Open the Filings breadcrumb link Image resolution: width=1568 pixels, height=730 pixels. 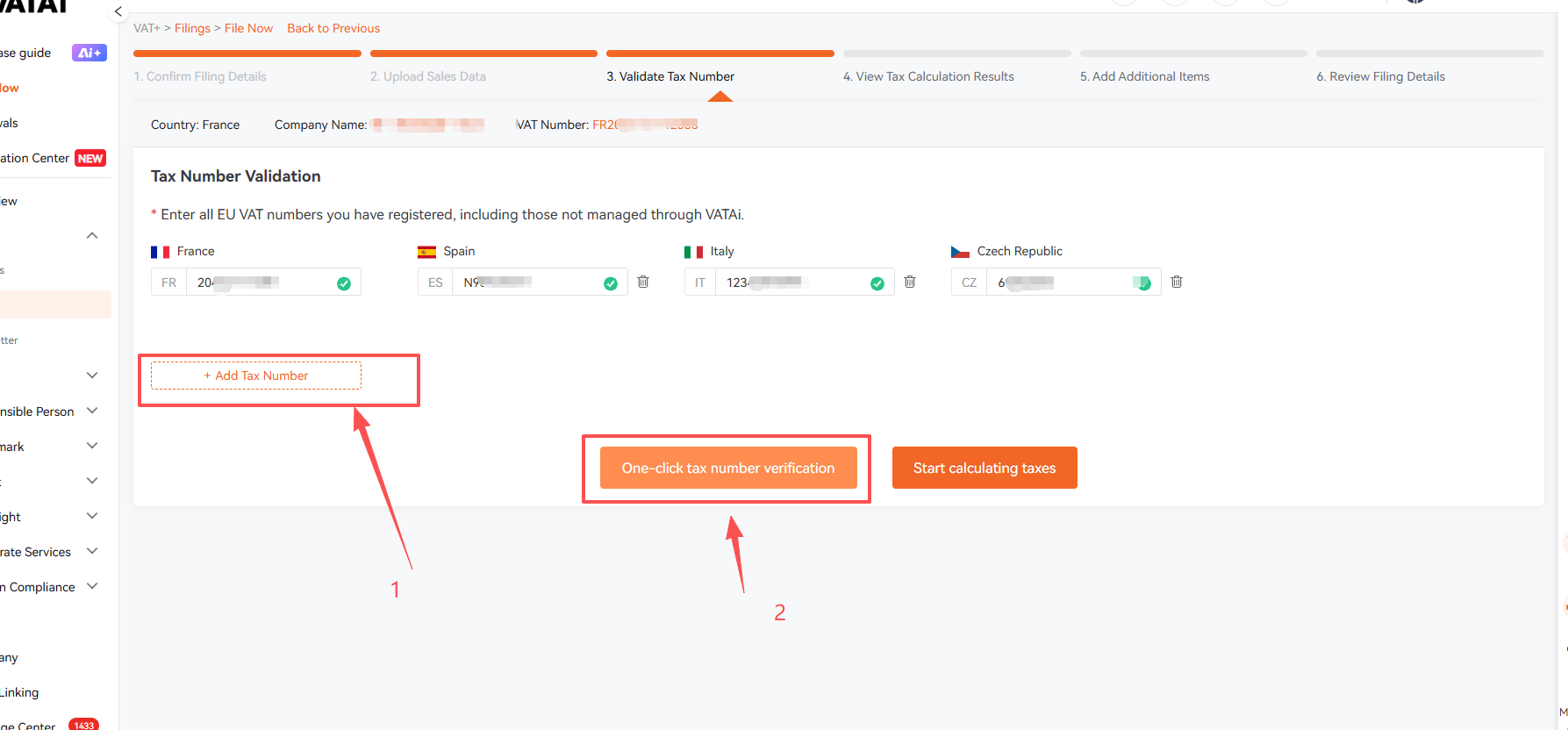192,28
